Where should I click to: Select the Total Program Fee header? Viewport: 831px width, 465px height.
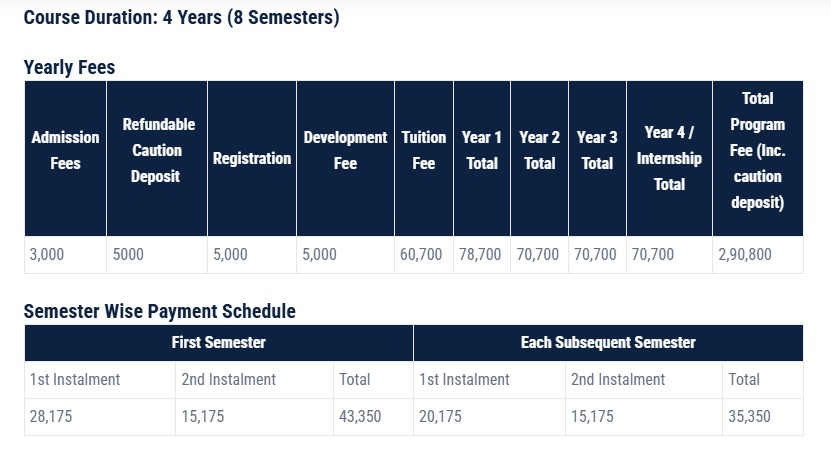point(757,150)
